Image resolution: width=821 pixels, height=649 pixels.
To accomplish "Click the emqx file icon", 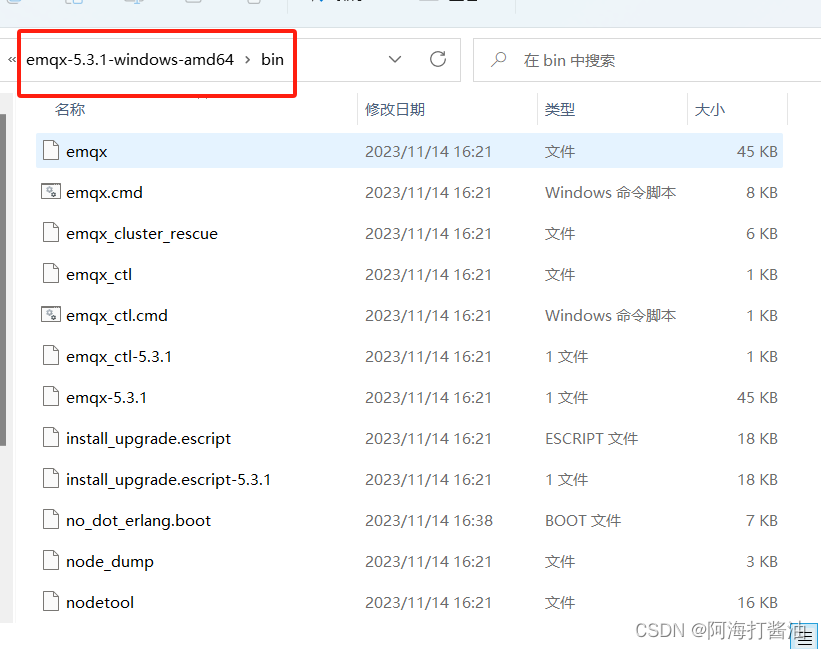I will (51, 151).
